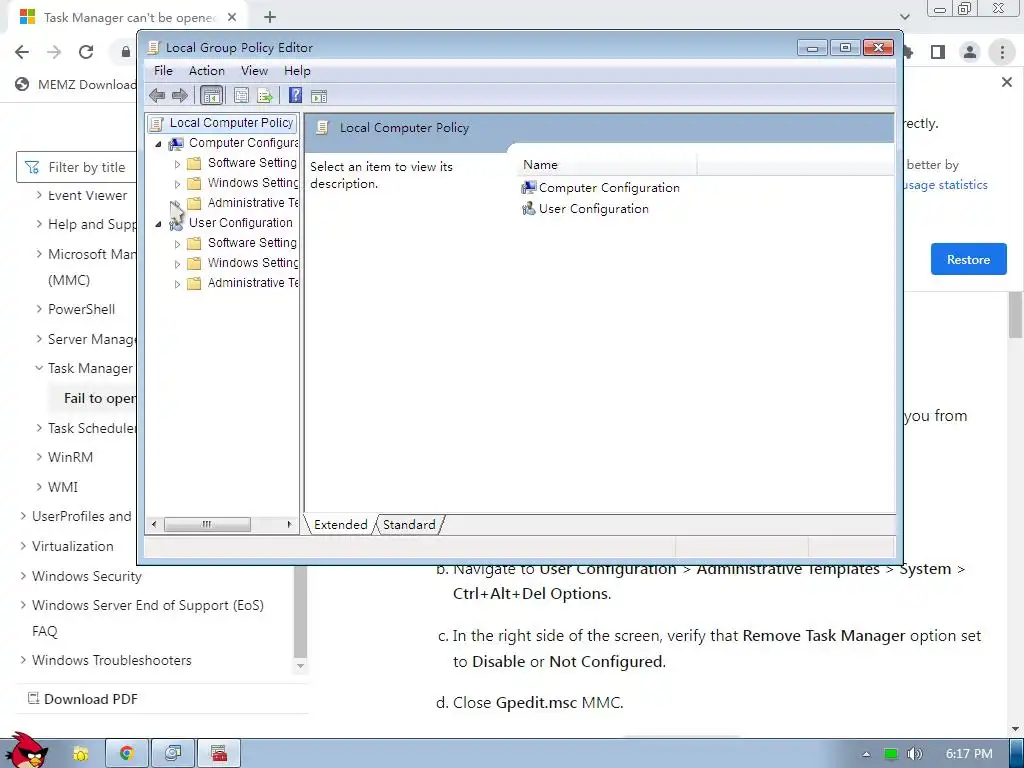This screenshot has height=768, width=1024.
Task: Open Chrome from the taskbar
Action: coord(127,753)
